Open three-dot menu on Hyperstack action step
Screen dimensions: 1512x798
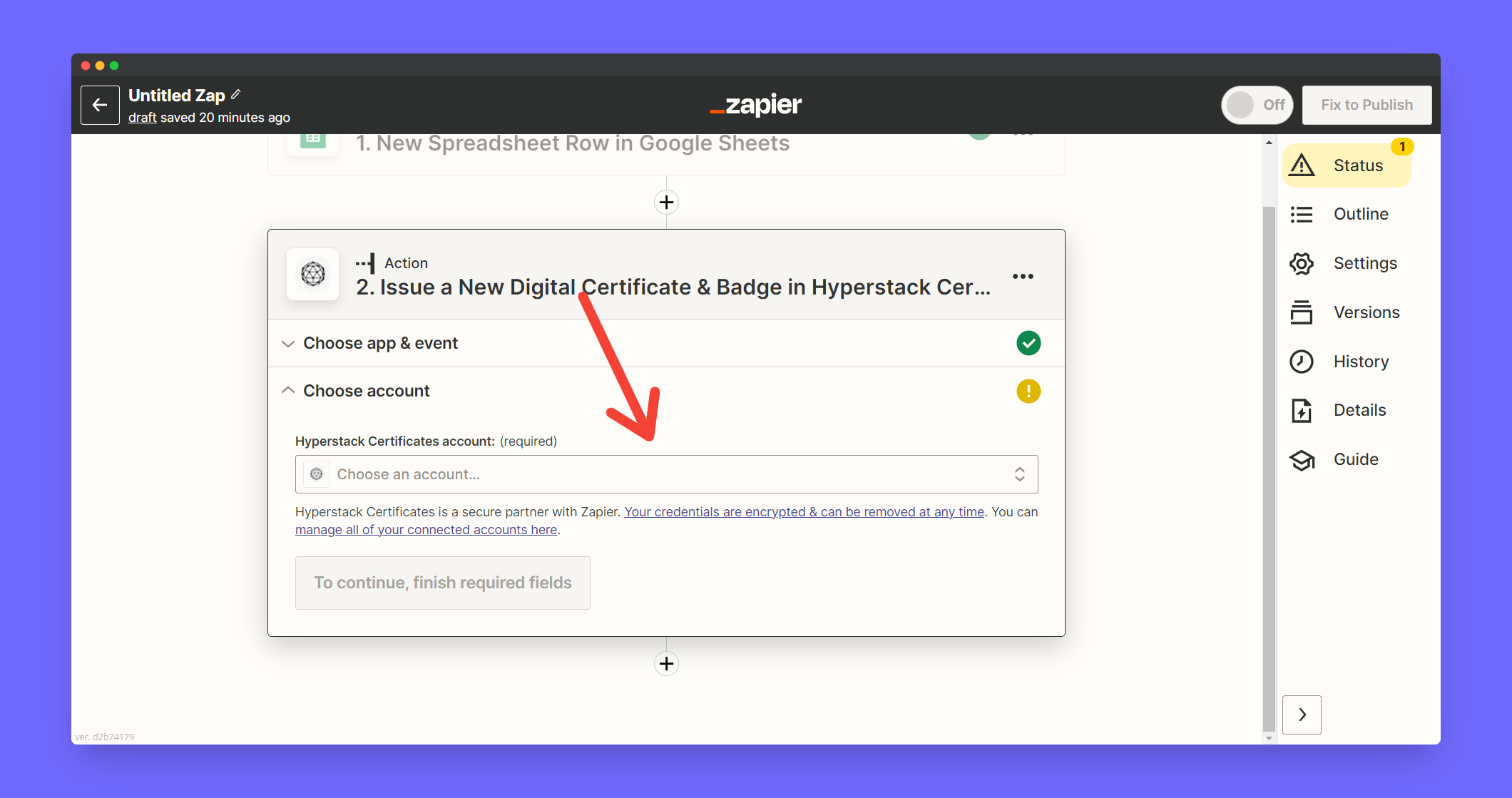[1023, 276]
